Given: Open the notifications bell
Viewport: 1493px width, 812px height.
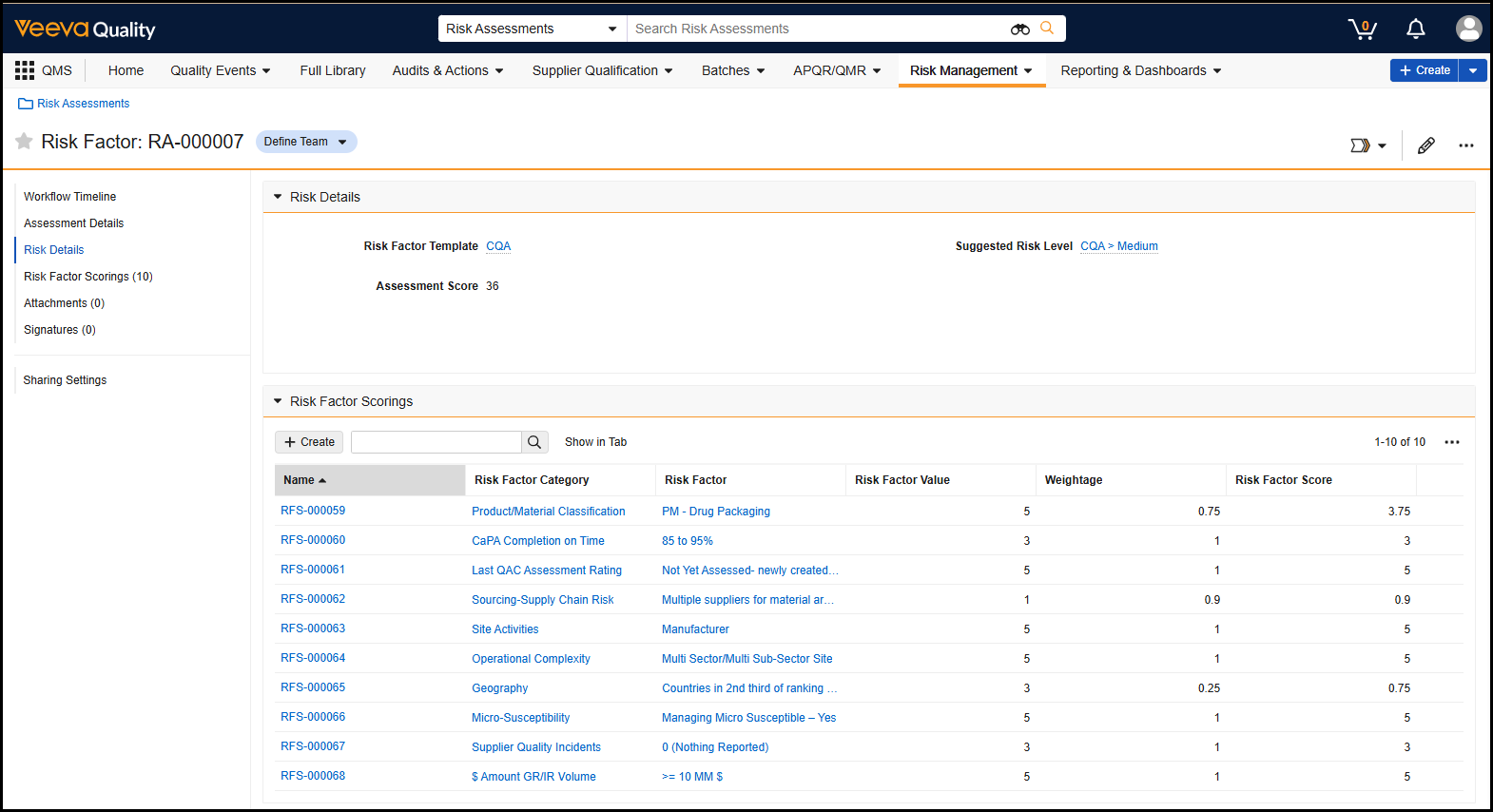Looking at the screenshot, I should click(x=1415, y=29).
